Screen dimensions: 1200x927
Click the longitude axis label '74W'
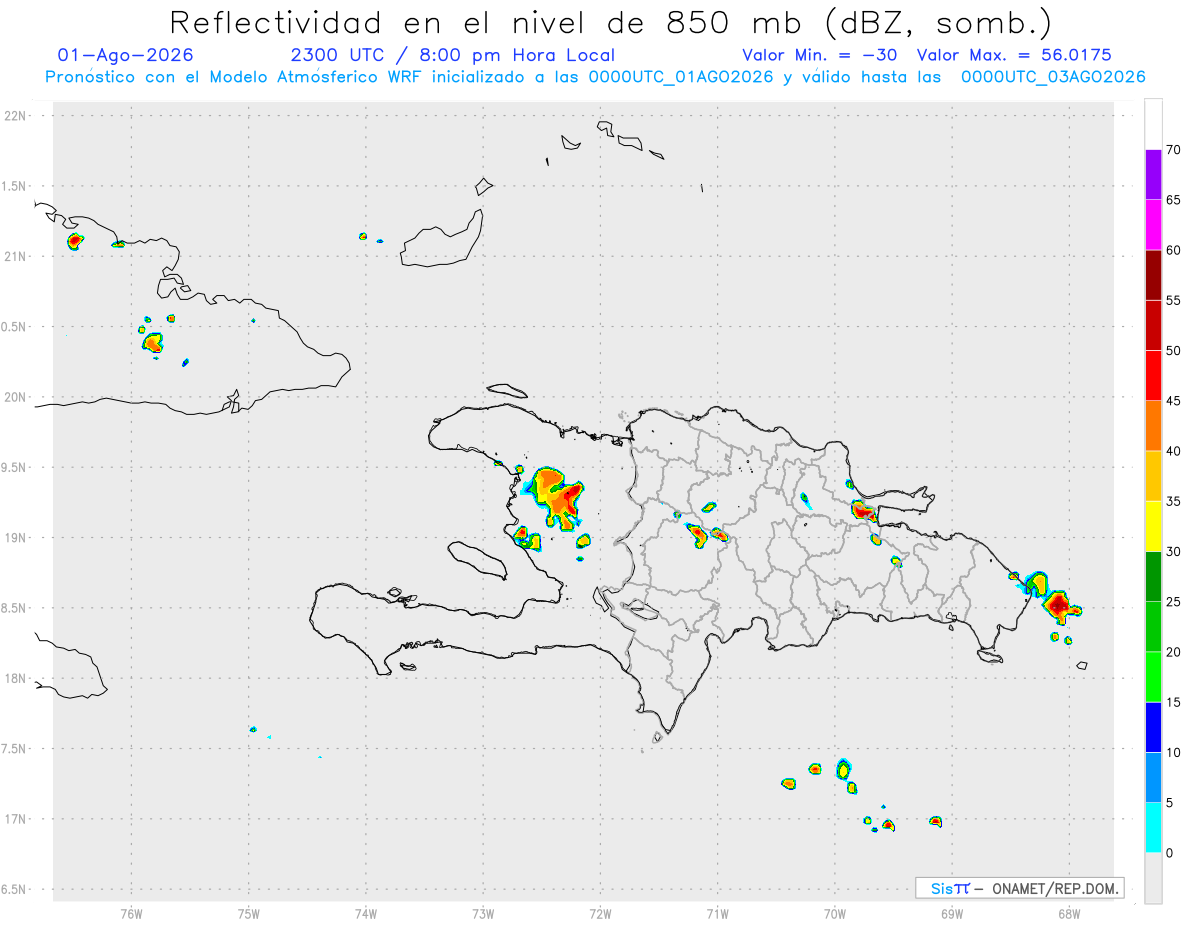coord(366,913)
